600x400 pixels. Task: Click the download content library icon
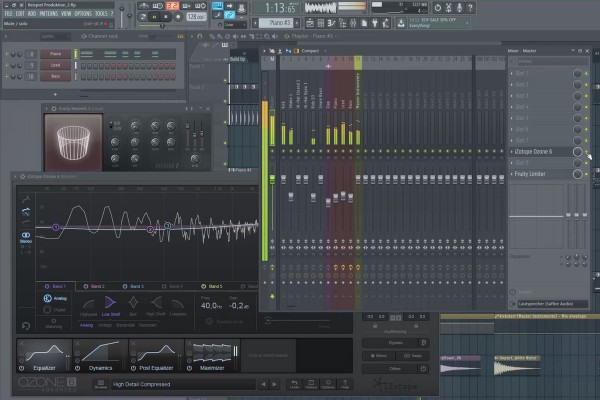[401, 23]
